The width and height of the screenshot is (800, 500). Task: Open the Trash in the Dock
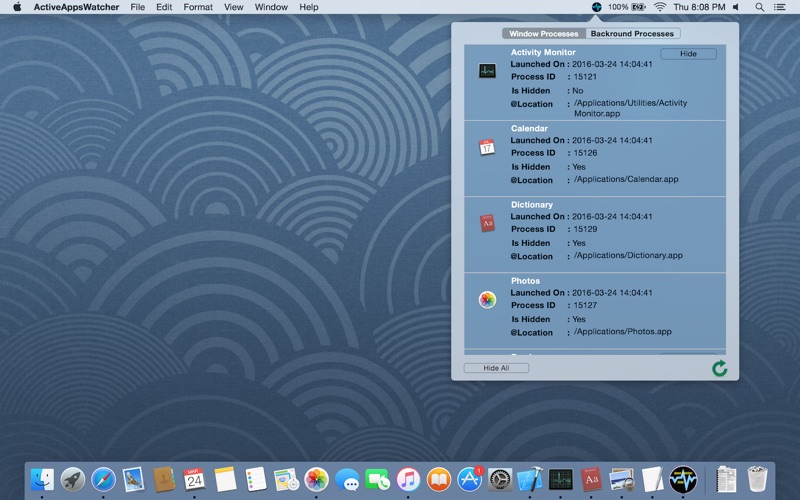[757, 480]
